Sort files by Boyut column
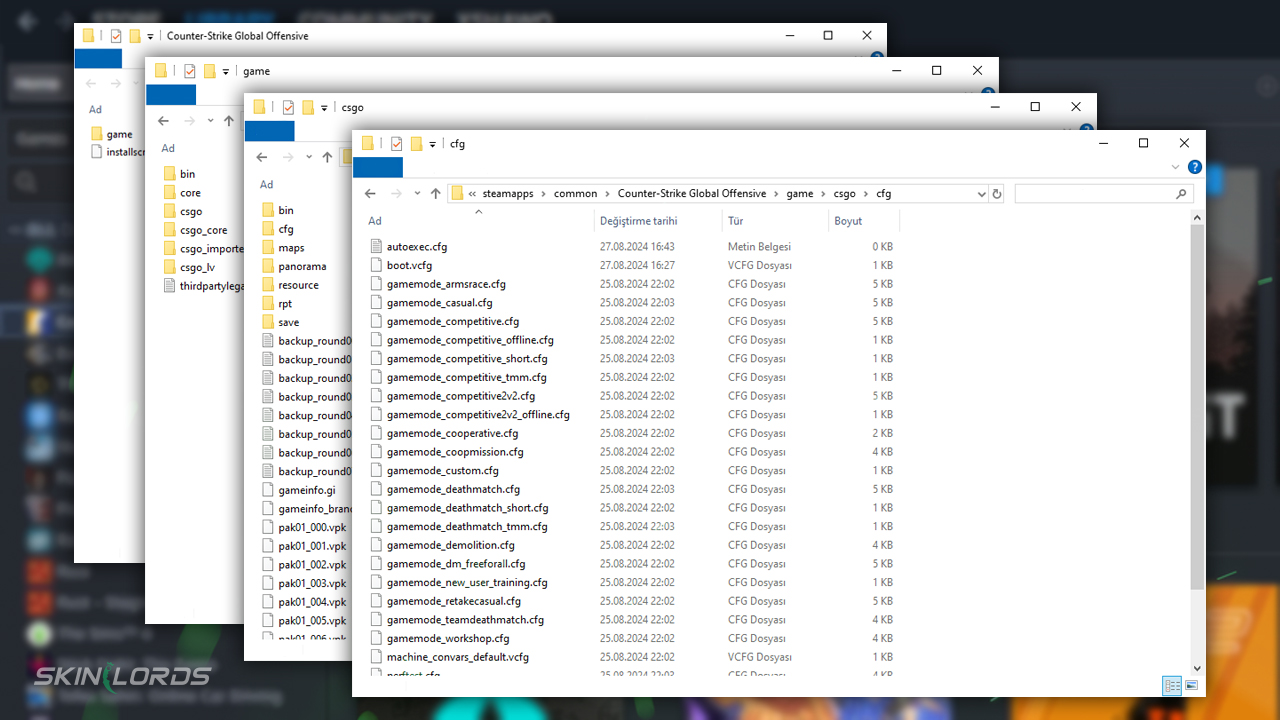The image size is (1280, 720). tap(848, 221)
